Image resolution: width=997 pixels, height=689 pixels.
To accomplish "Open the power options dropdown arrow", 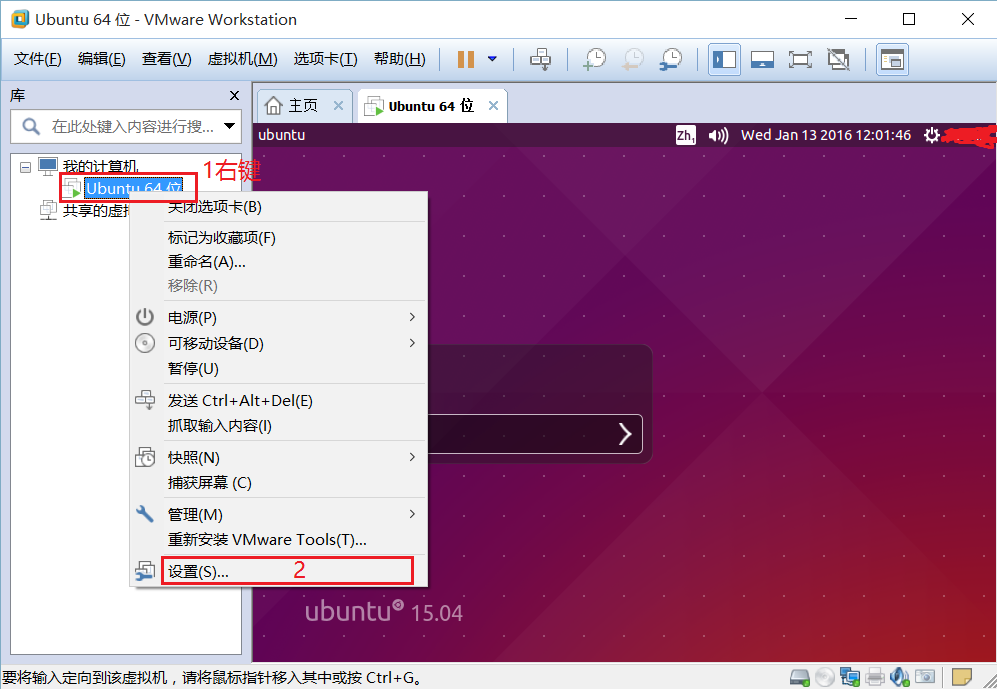I will click(492, 59).
